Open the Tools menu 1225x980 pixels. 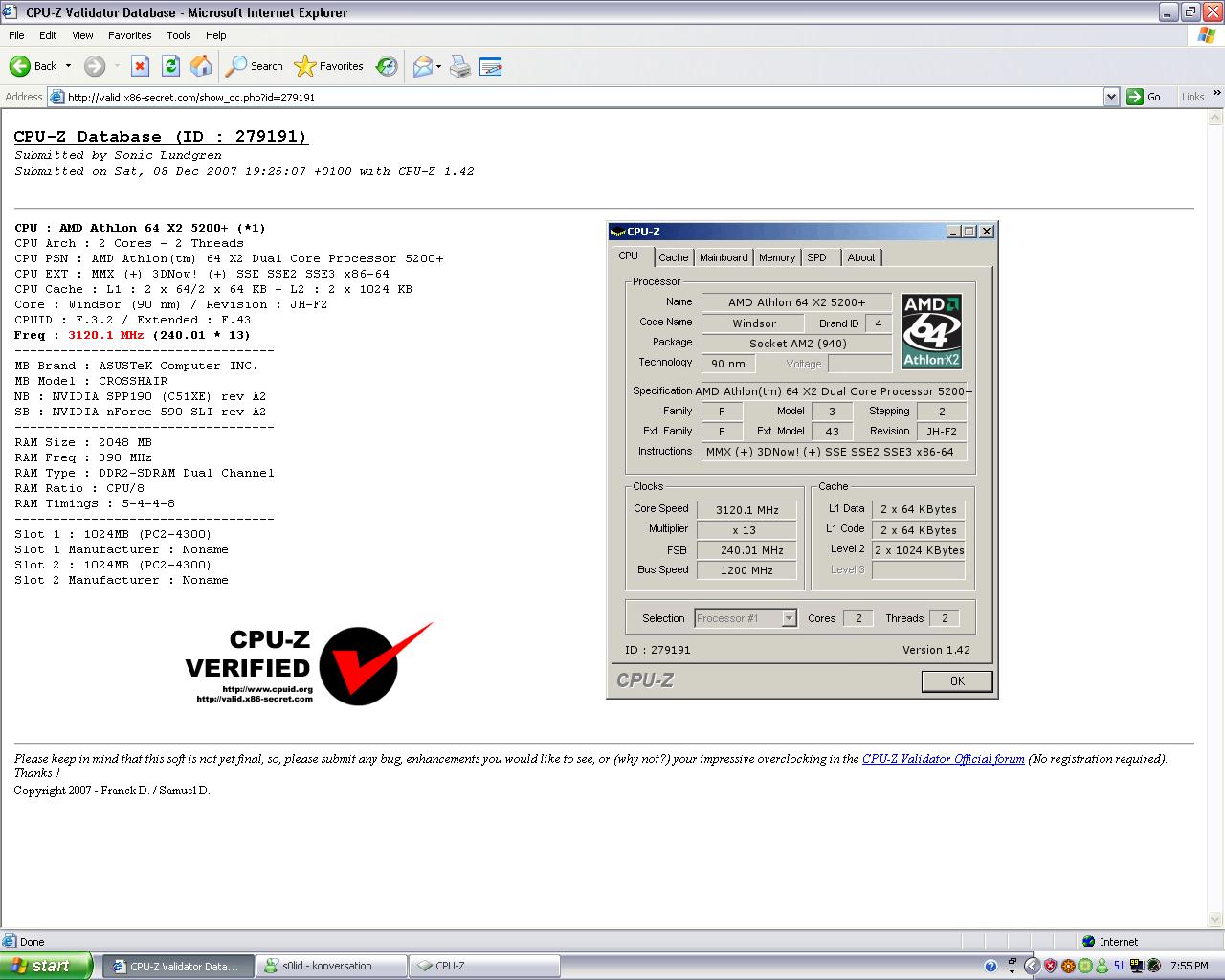click(179, 35)
